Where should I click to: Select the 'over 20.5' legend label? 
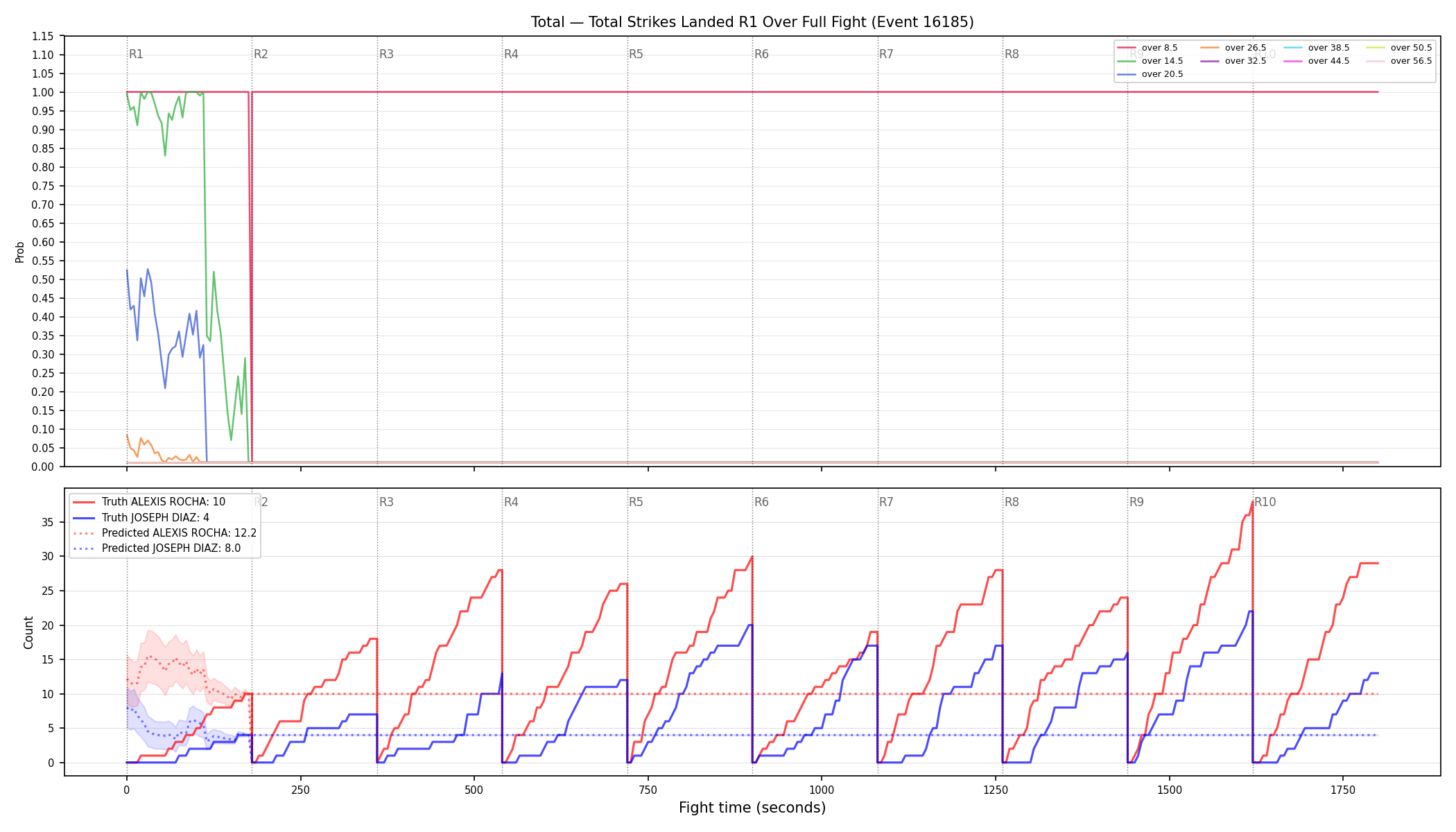point(1162,74)
